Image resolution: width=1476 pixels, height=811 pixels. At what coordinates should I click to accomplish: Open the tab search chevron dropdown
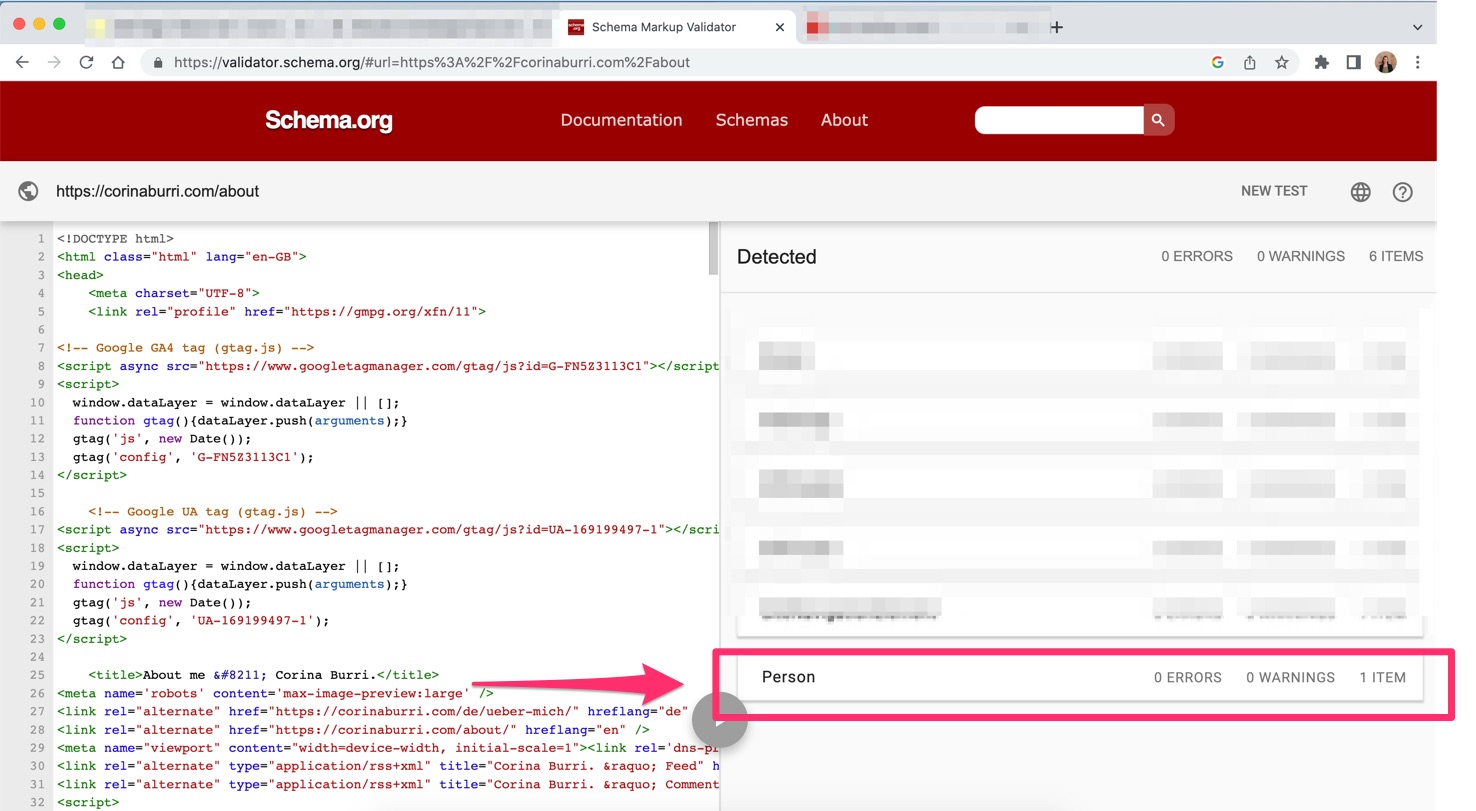coord(1417,27)
